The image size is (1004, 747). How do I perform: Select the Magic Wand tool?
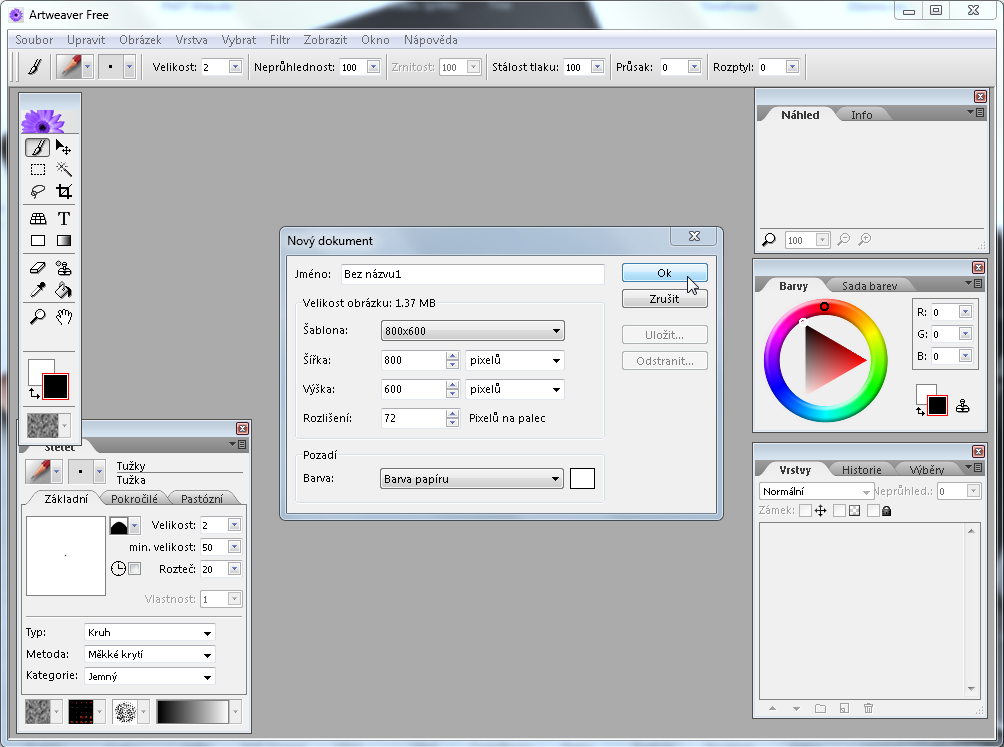(x=63, y=169)
